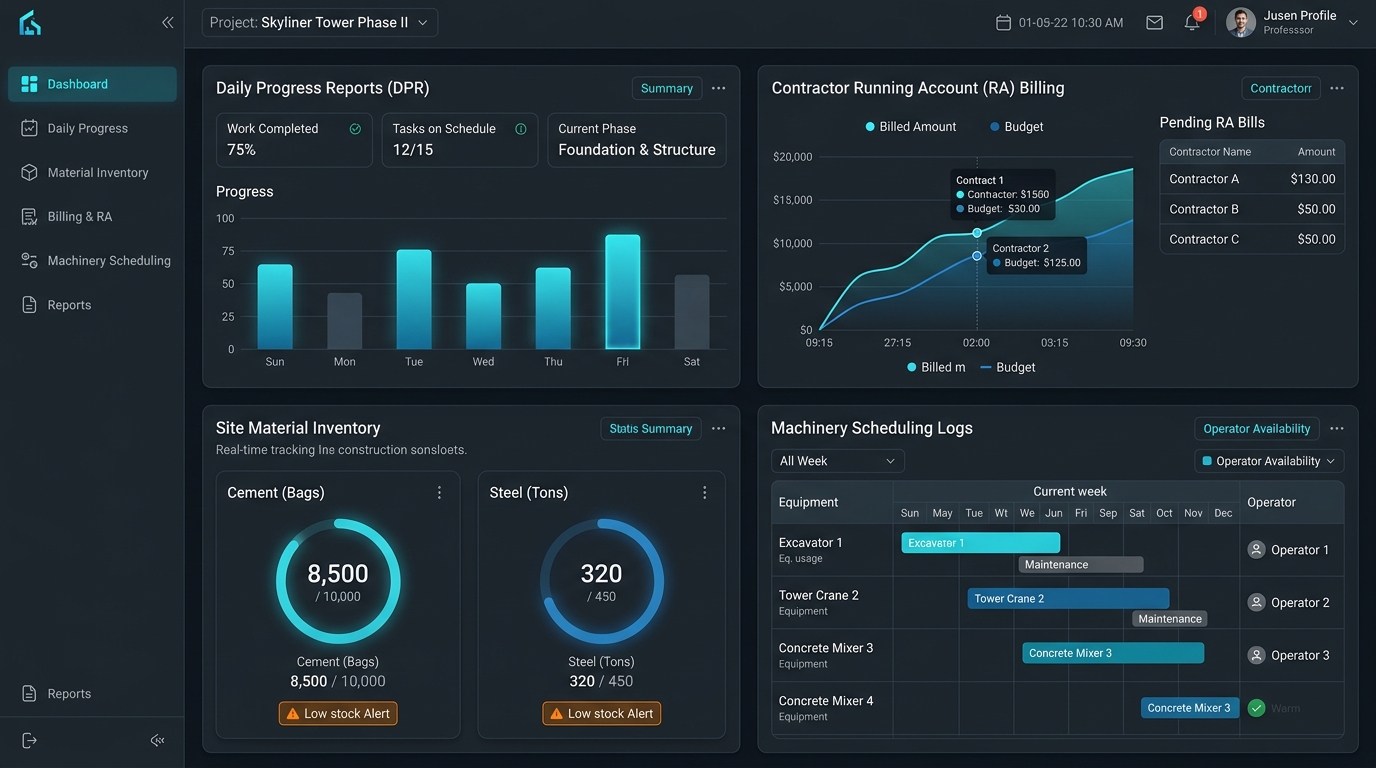Click the logout icon at sidebar bottom
The width and height of the screenshot is (1376, 768).
[x=29, y=740]
